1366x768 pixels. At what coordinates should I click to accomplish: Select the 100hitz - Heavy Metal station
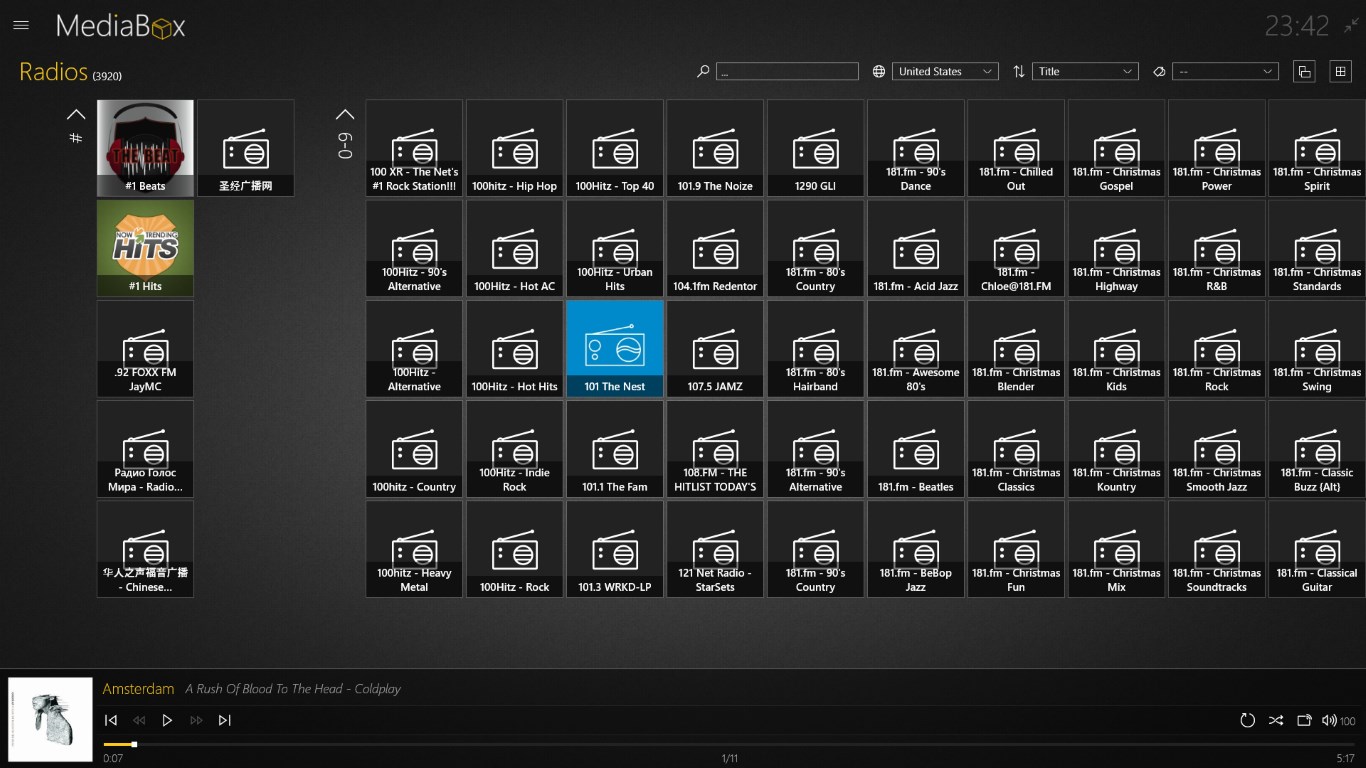[x=414, y=549]
